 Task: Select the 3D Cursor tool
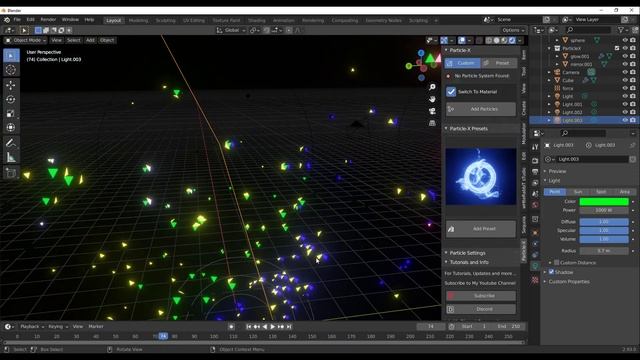[x=11, y=70]
